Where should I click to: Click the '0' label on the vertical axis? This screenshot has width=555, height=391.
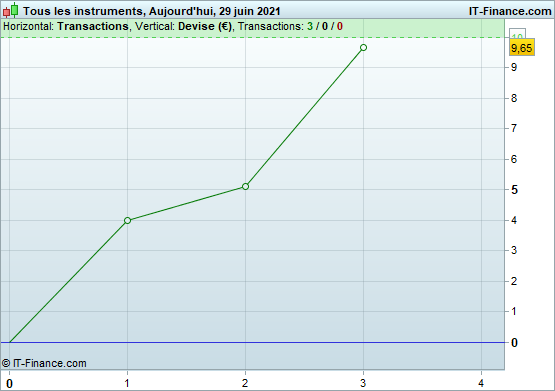point(514,343)
